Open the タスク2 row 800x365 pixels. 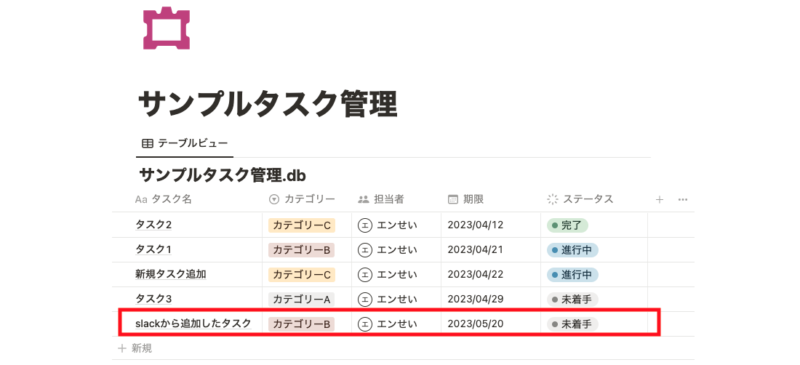(153, 225)
